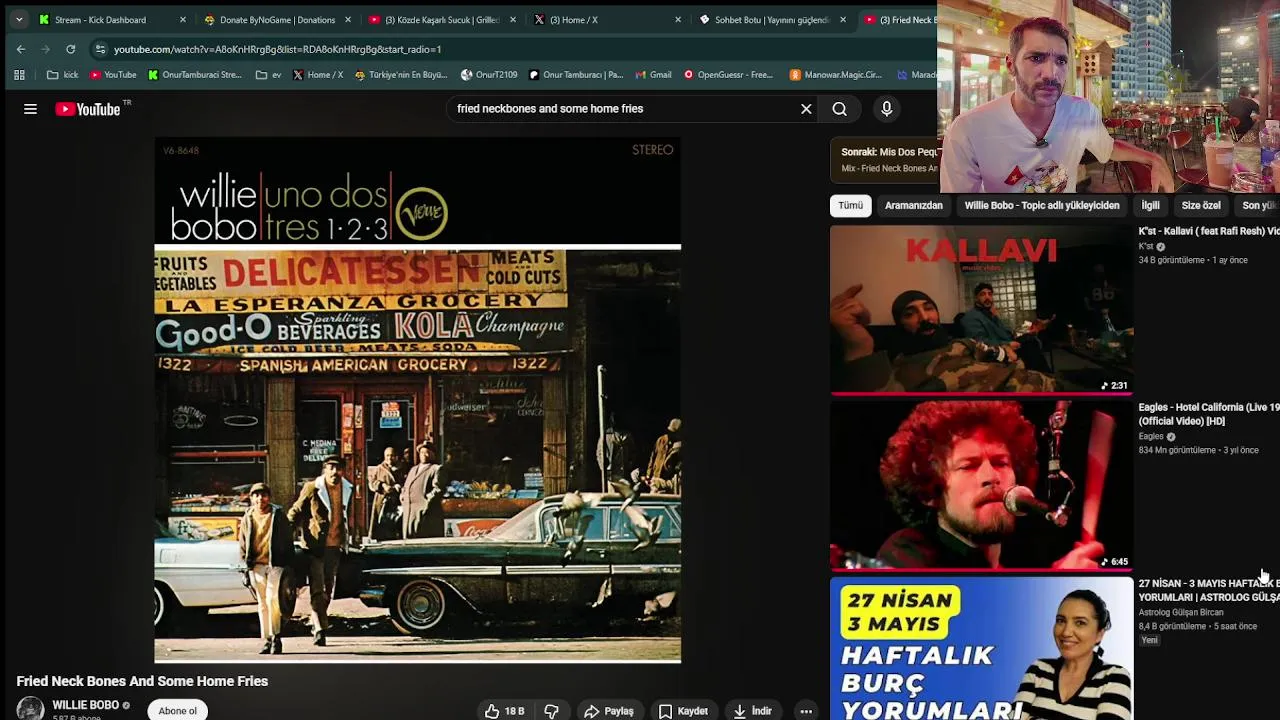Open the three-dot more actions menu
Viewport: 1280px width, 720px height.
[806, 711]
